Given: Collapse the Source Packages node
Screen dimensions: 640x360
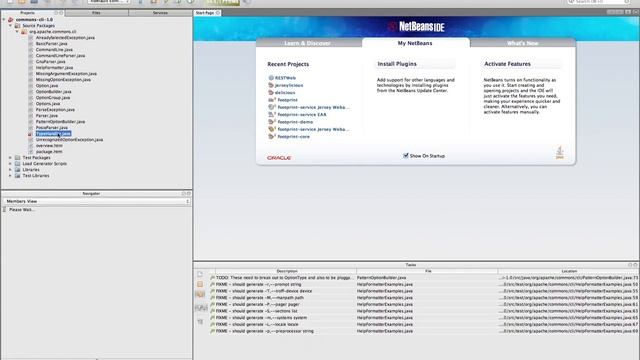Looking at the screenshot, I should [11, 25].
